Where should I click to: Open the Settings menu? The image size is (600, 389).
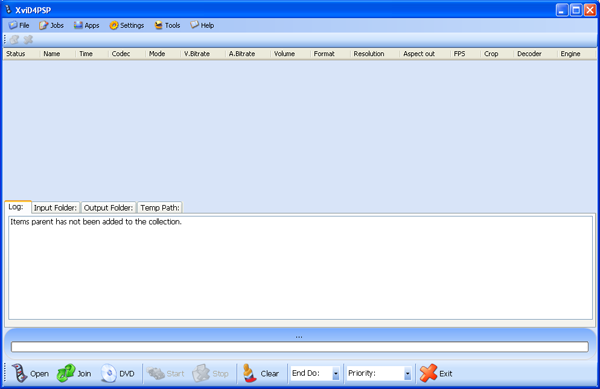click(127, 25)
